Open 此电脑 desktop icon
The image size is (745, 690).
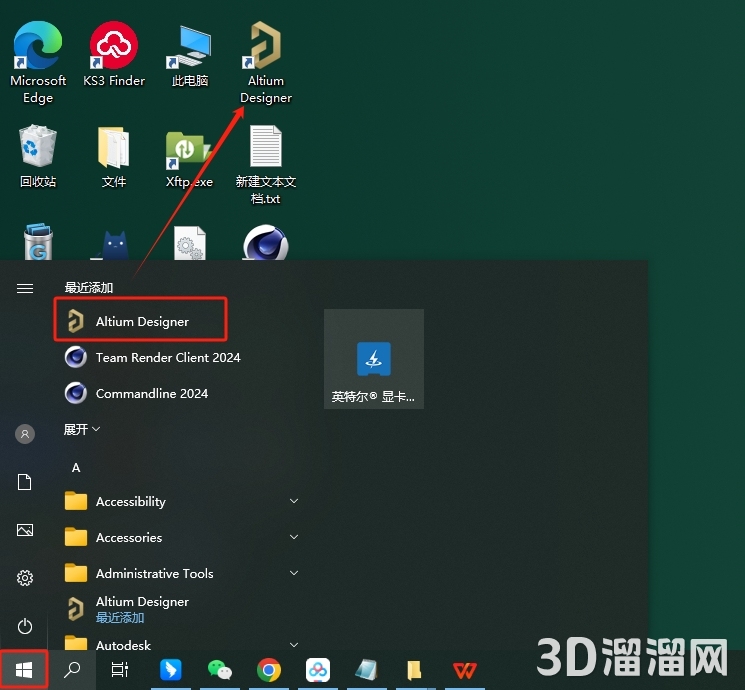pos(190,56)
